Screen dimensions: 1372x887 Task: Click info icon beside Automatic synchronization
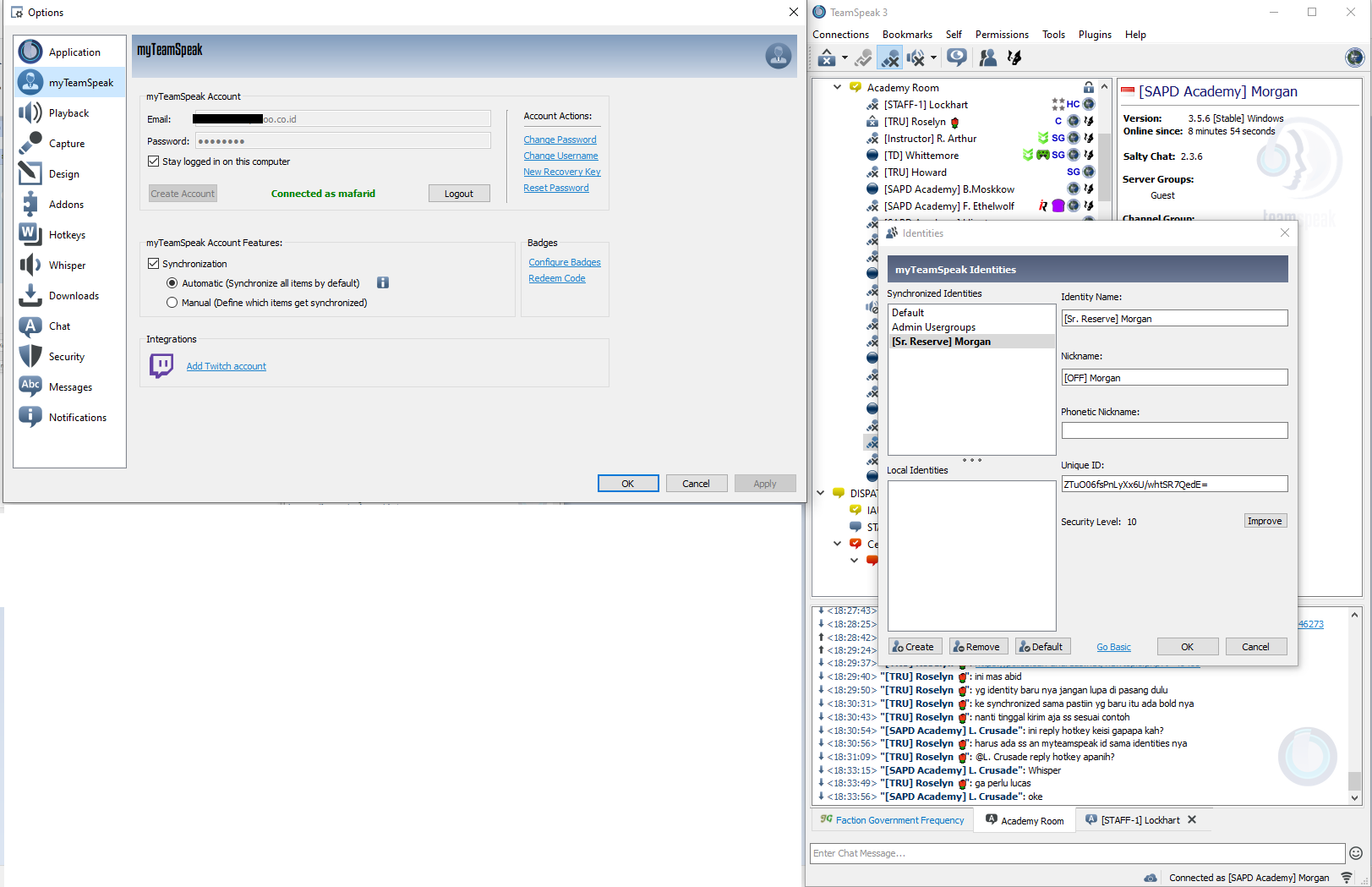tap(382, 282)
